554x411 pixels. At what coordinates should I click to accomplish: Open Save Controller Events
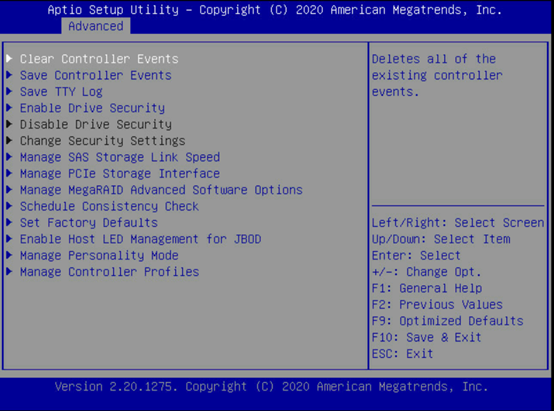coord(95,75)
